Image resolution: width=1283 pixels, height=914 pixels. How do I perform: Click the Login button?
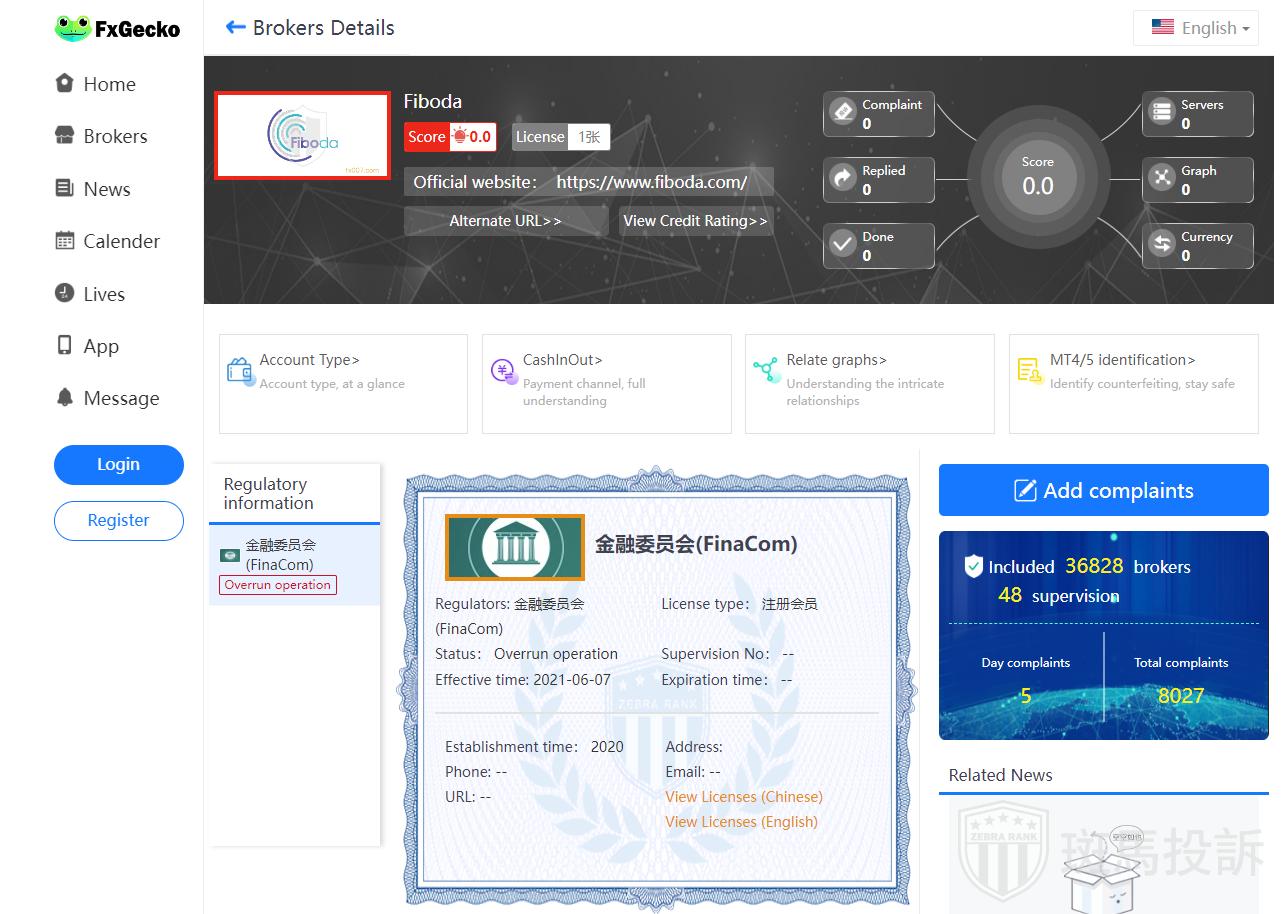[118, 465]
